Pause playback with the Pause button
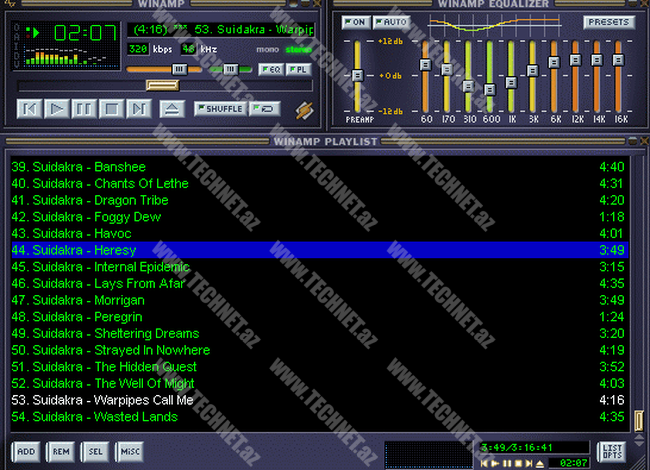 pos(85,108)
